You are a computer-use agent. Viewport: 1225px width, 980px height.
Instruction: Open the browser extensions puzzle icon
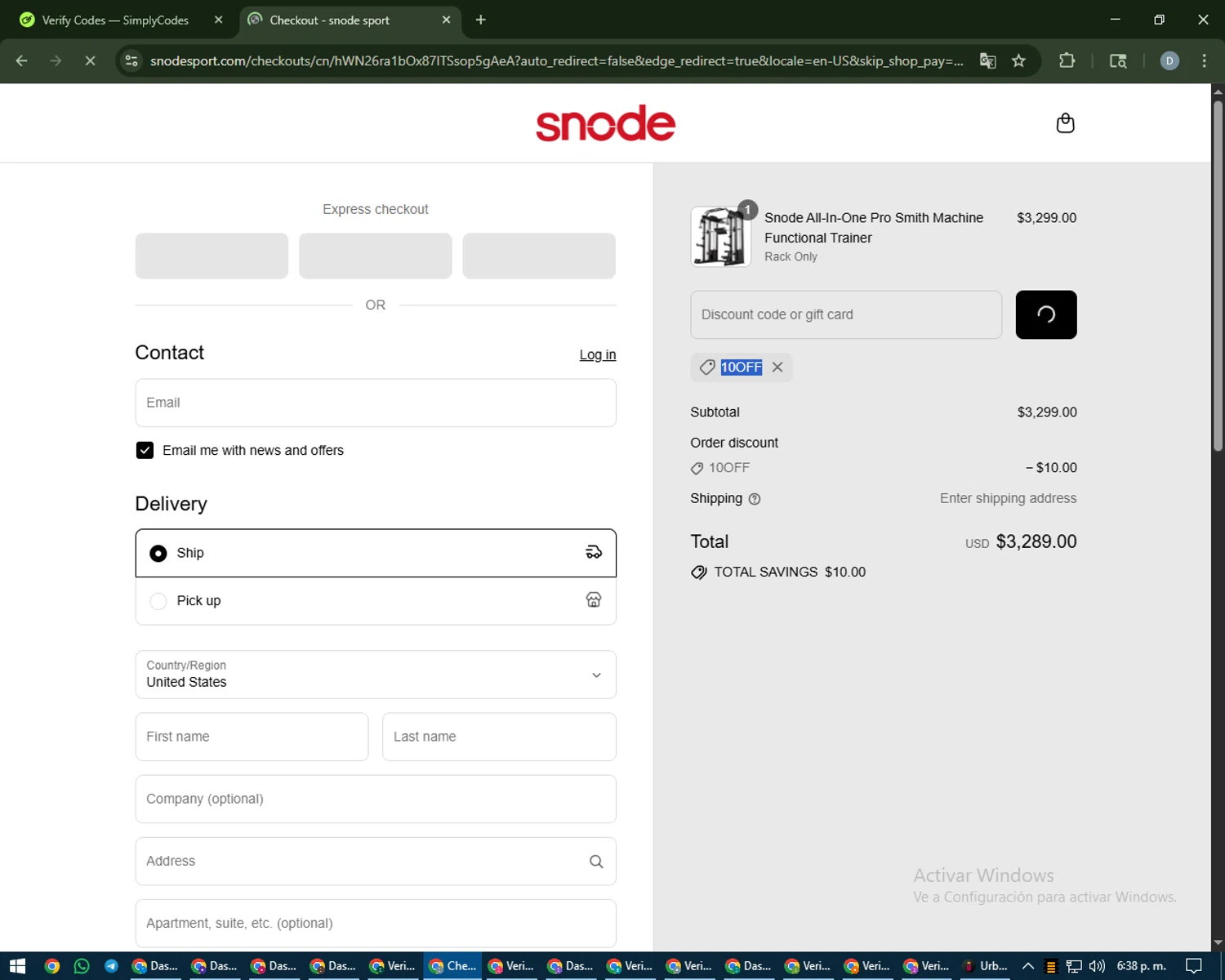1067,60
